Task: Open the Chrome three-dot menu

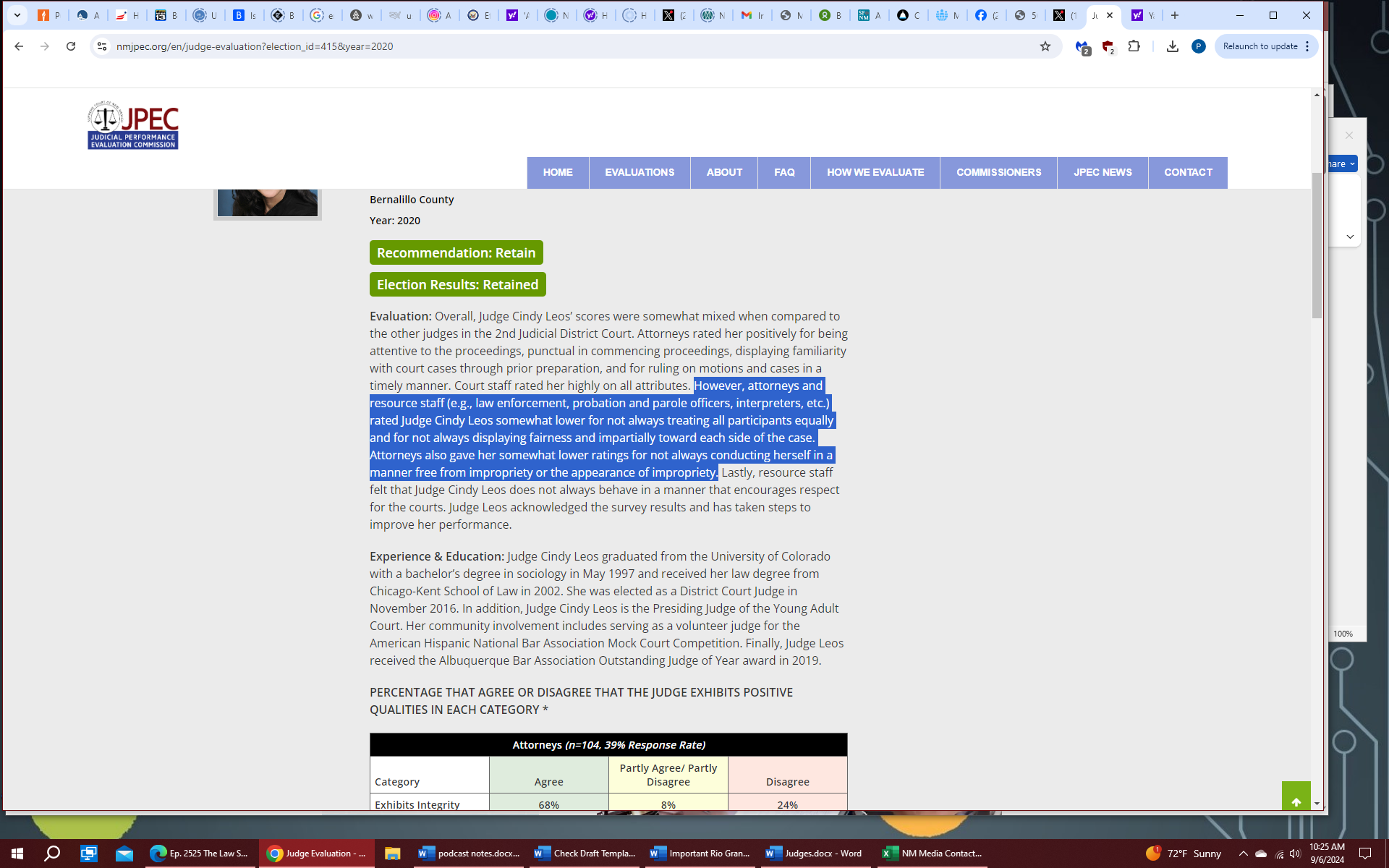Action: (x=1307, y=46)
